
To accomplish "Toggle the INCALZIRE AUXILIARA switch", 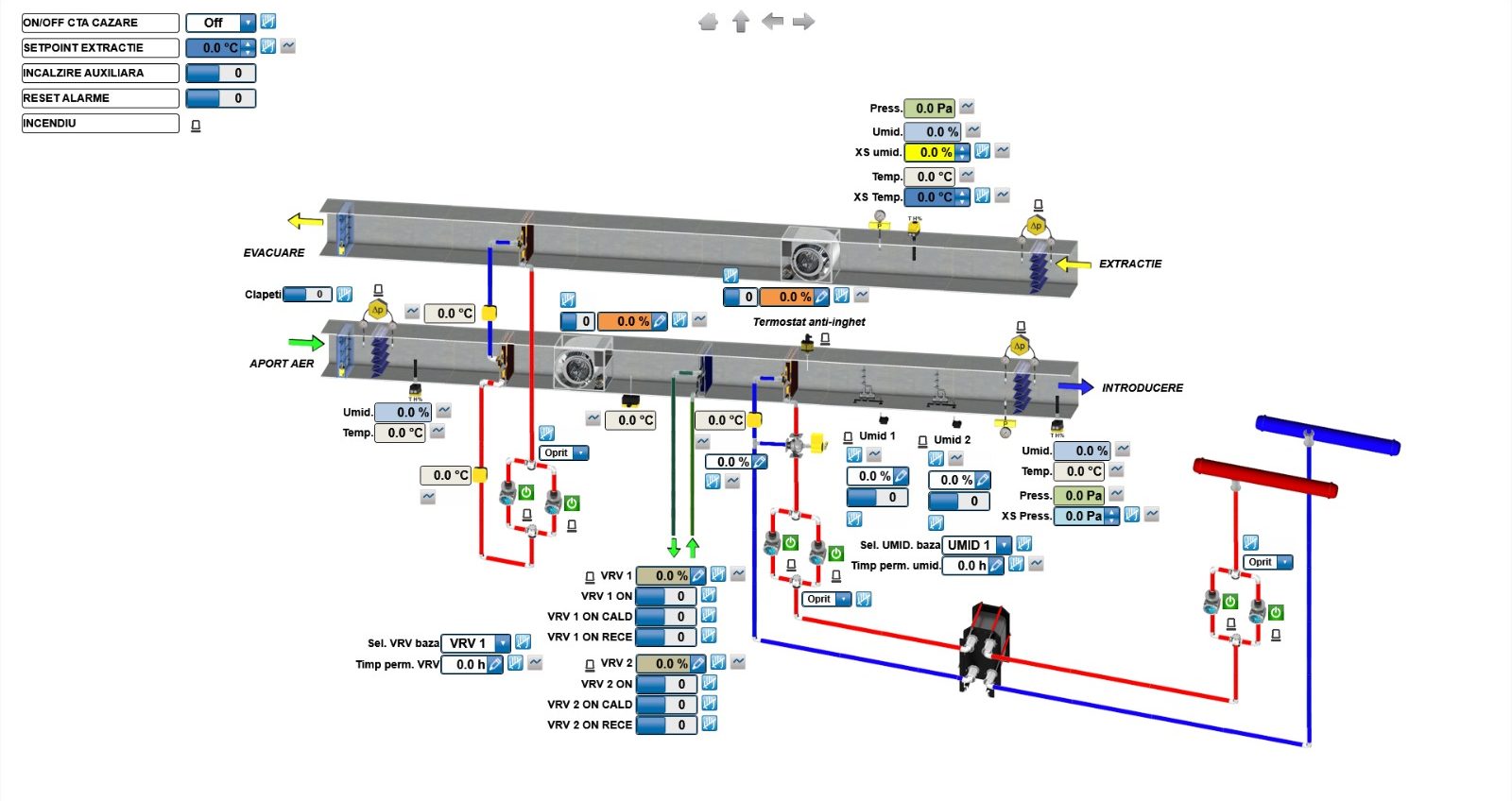I will point(220,73).
